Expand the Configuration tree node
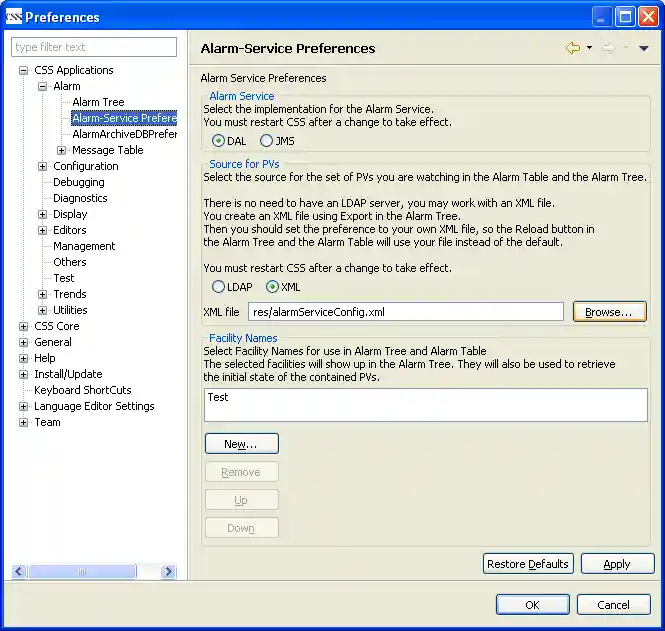Screen dimensions: 665x631 (x=43, y=167)
